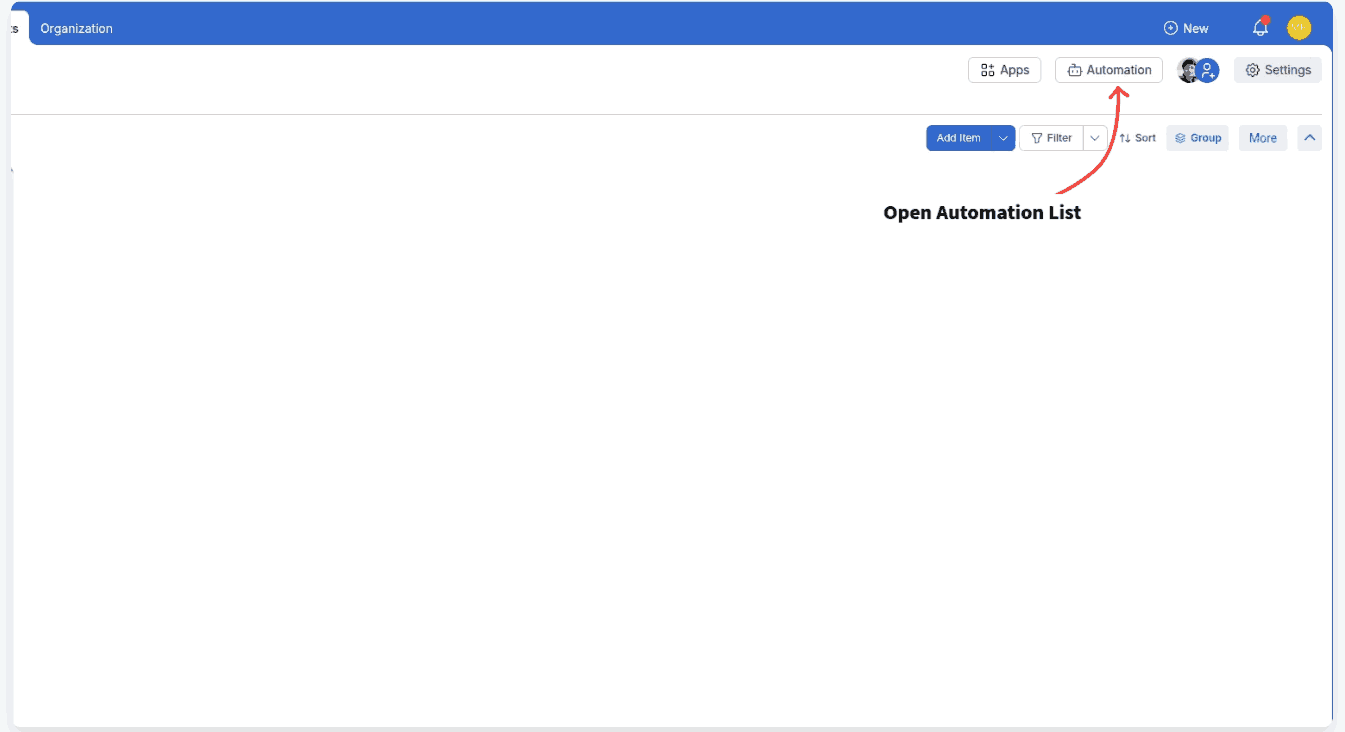The height and width of the screenshot is (732, 1345).
Task: Open the notifications bell
Action: coord(1260,28)
